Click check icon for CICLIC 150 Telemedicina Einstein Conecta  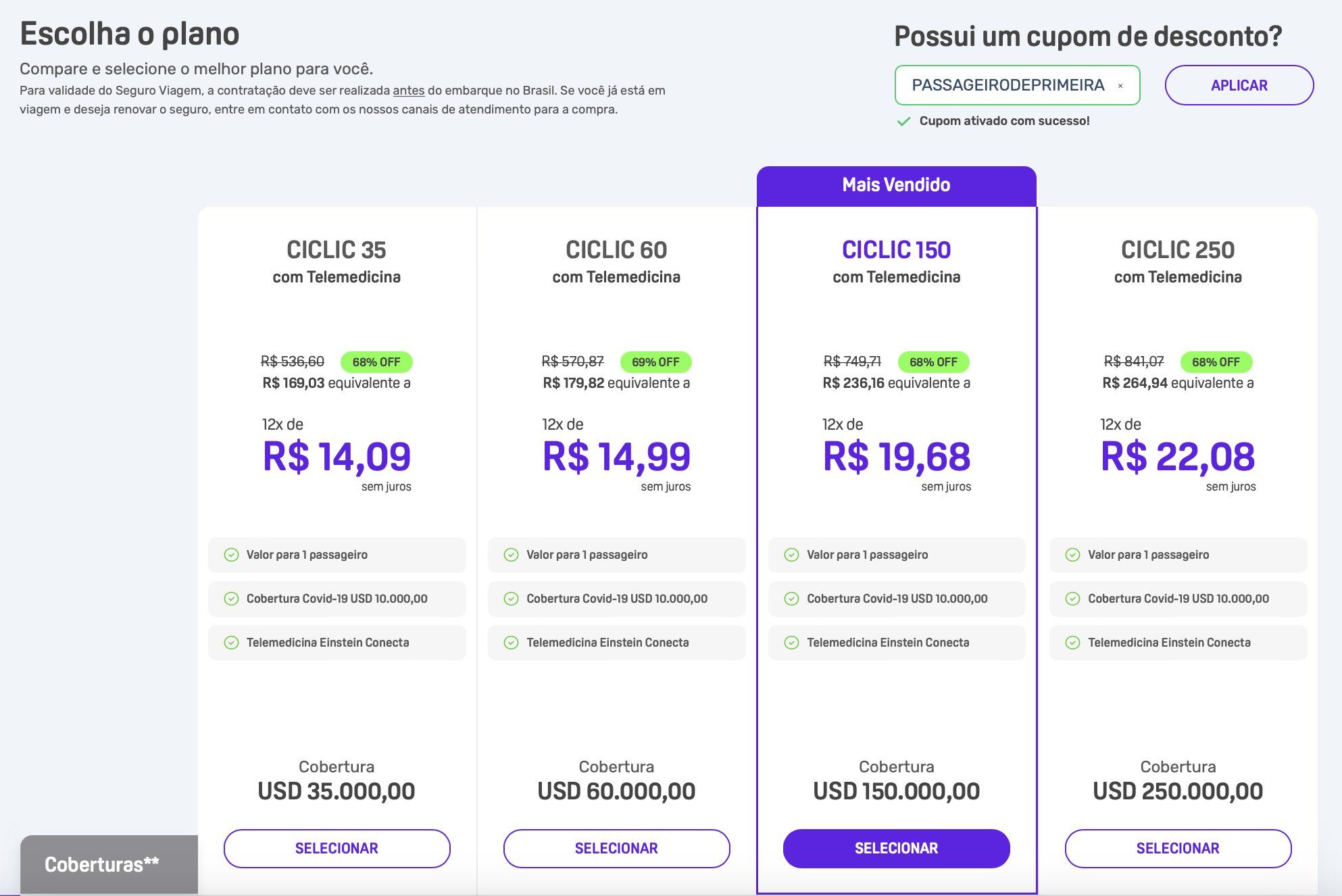(x=791, y=643)
